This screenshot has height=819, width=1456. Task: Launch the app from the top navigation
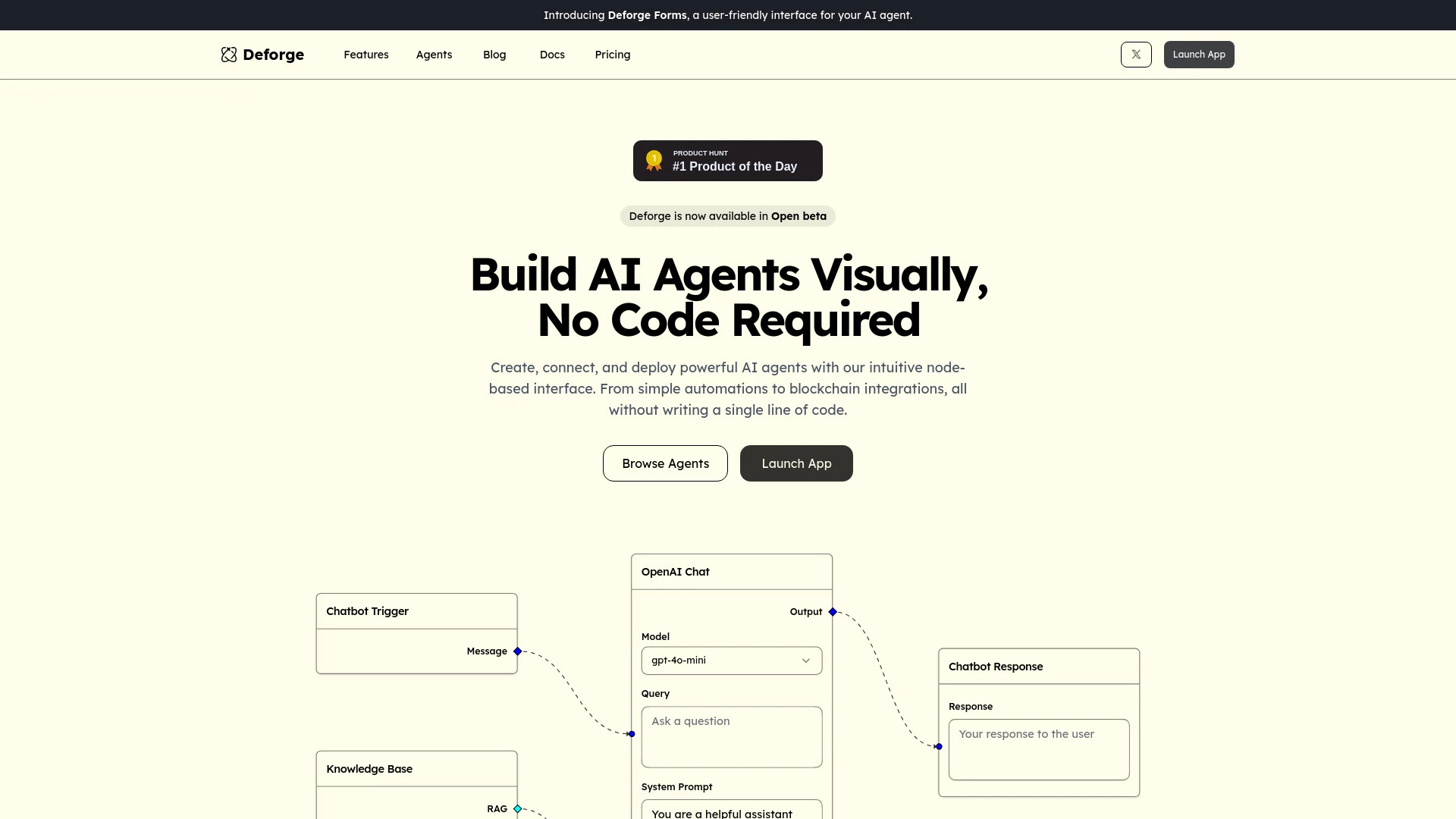coord(1198,54)
